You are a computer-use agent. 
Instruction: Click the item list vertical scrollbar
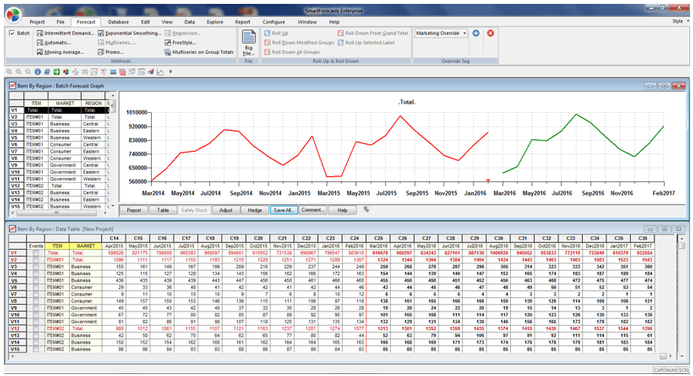click(113, 150)
